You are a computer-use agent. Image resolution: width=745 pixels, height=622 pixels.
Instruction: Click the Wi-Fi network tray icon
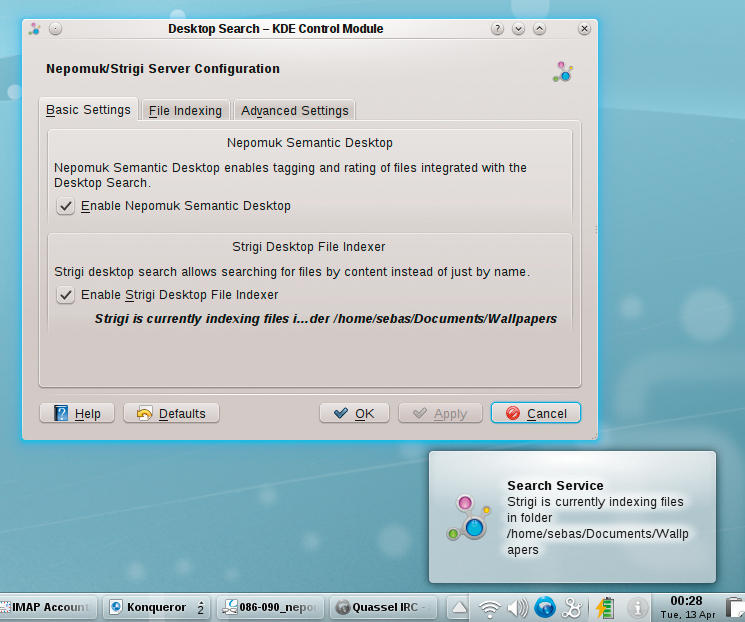(489, 608)
